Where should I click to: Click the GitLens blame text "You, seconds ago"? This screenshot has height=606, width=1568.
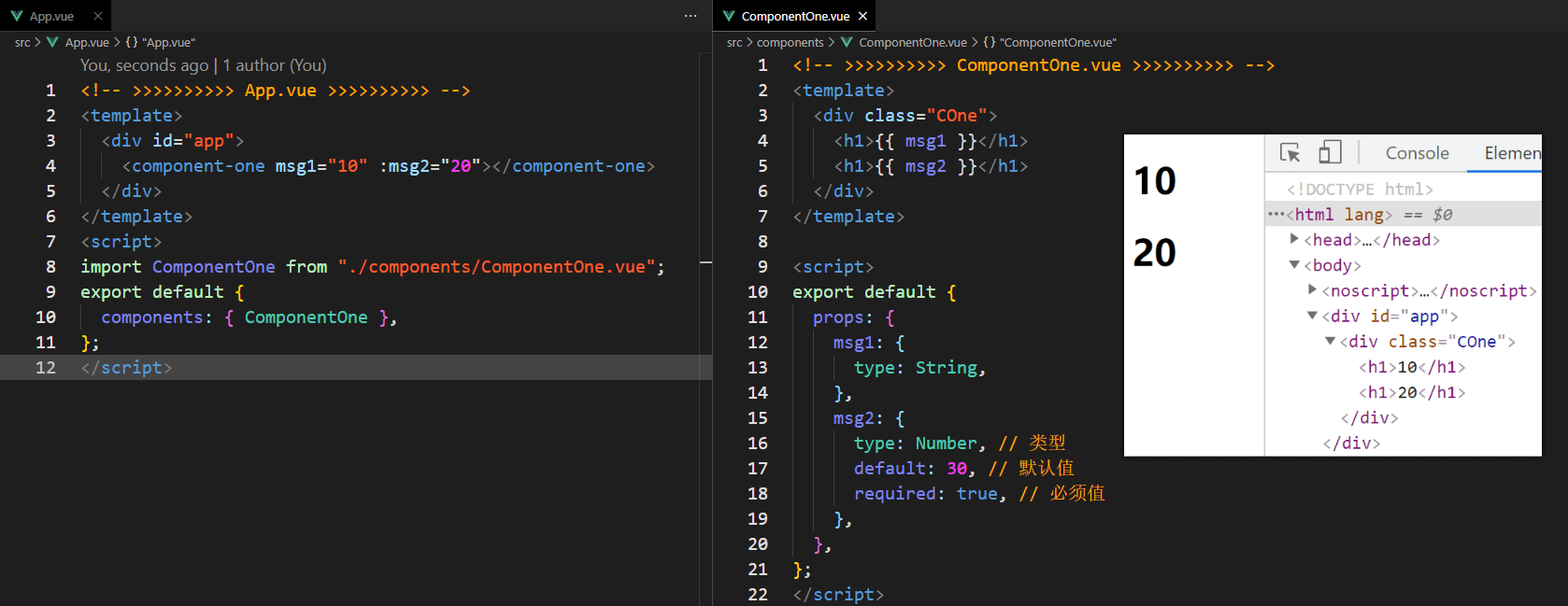pyautogui.click(x=144, y=65)
